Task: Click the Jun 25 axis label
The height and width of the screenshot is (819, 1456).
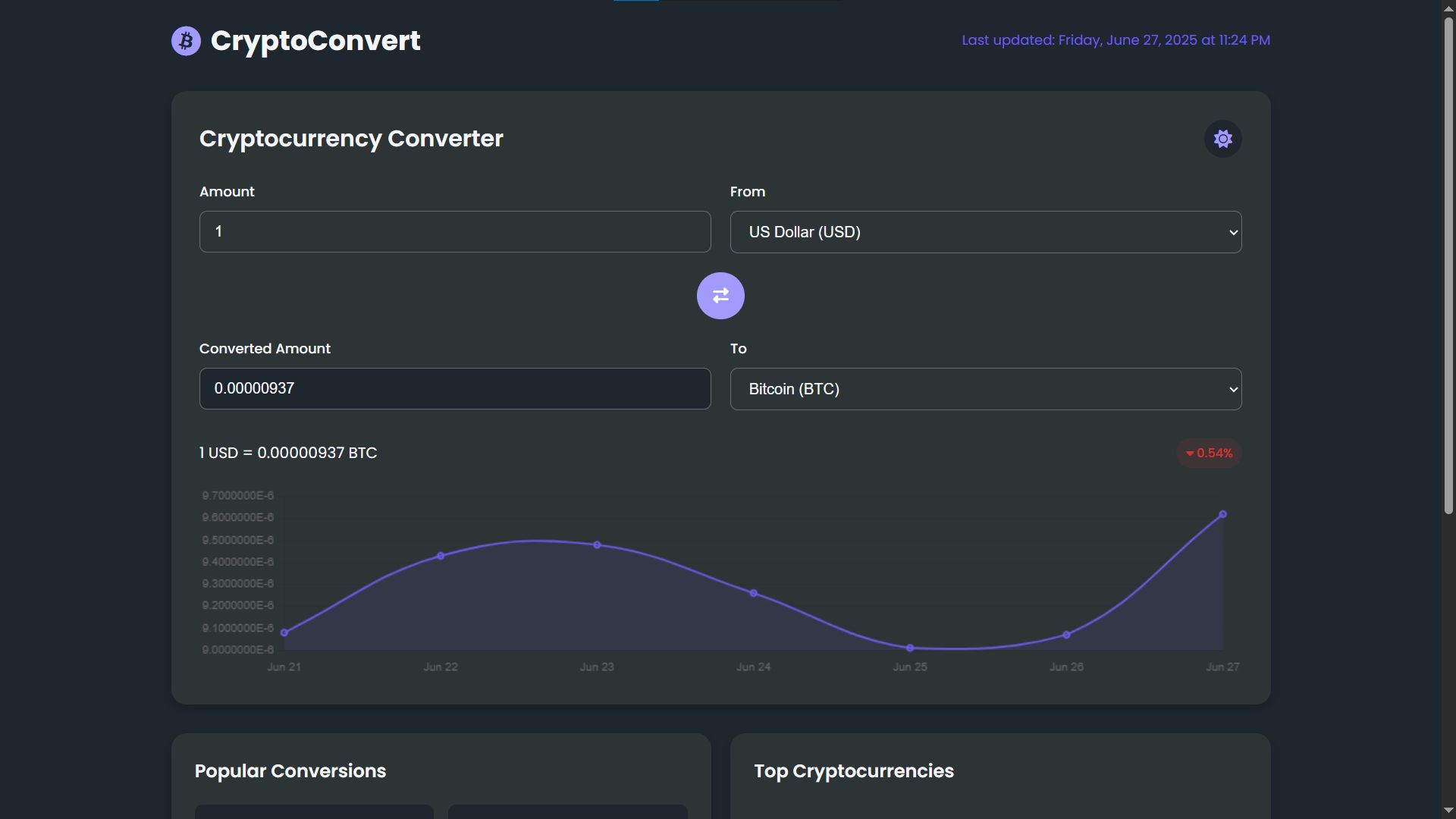Action: 910,667
